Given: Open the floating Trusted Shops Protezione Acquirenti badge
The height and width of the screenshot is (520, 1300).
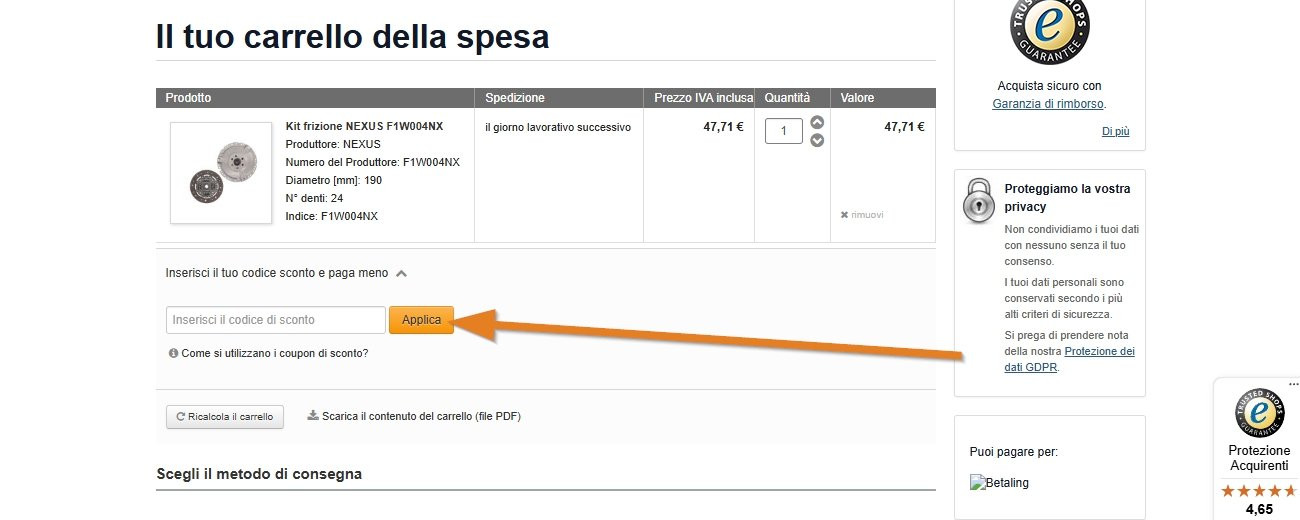Looking at the screenshot, I should pyautogui.click(x=1259, y=451).
